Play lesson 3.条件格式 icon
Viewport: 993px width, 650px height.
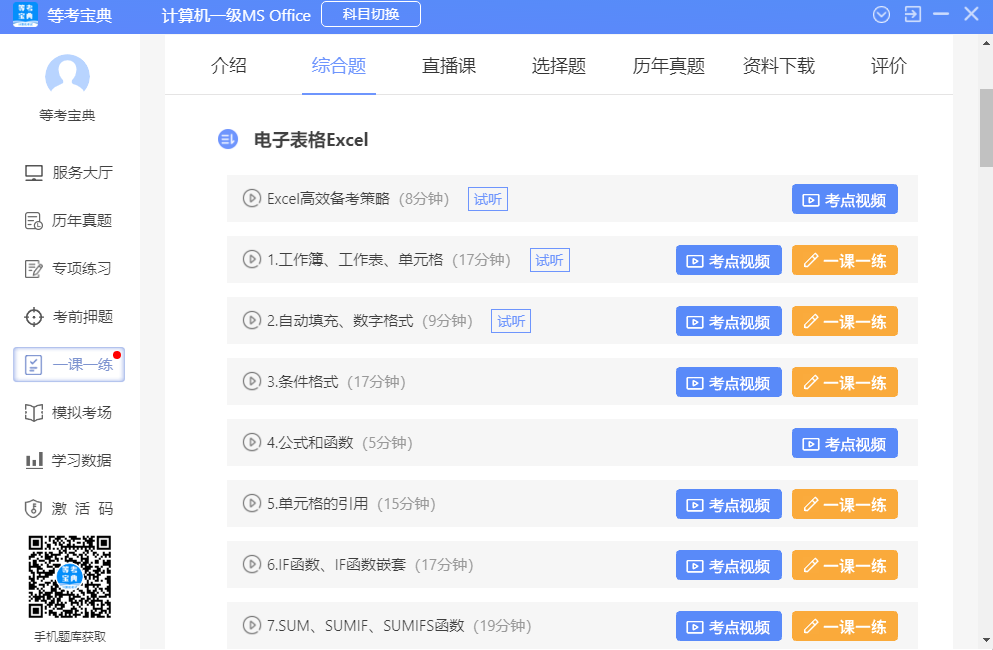coord(251,381)
